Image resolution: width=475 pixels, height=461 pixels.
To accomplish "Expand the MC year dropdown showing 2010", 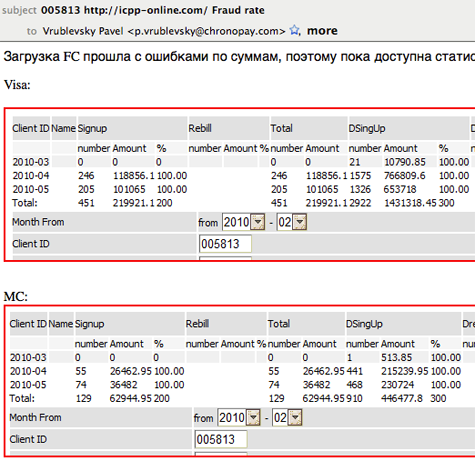I will (x=254, y=417).
